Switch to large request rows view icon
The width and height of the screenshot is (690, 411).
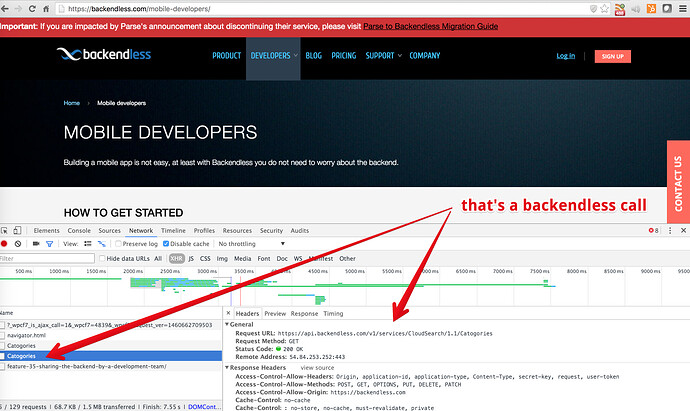pyautogui.click(x=88, y=243)
